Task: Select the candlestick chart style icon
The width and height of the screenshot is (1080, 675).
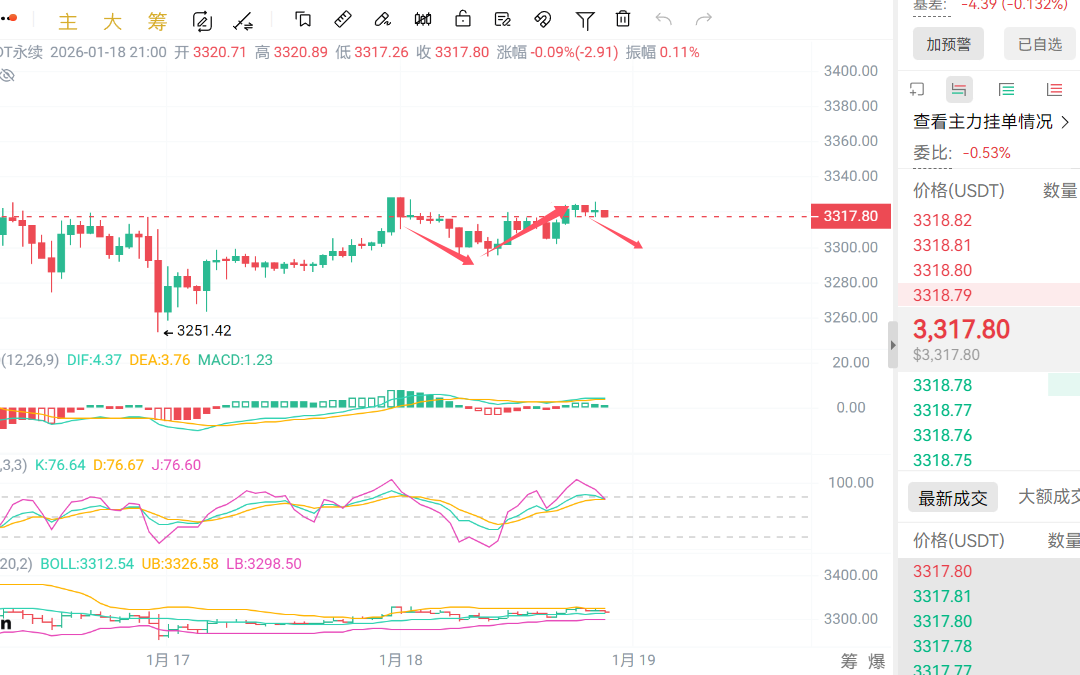Action: (423, 19)
